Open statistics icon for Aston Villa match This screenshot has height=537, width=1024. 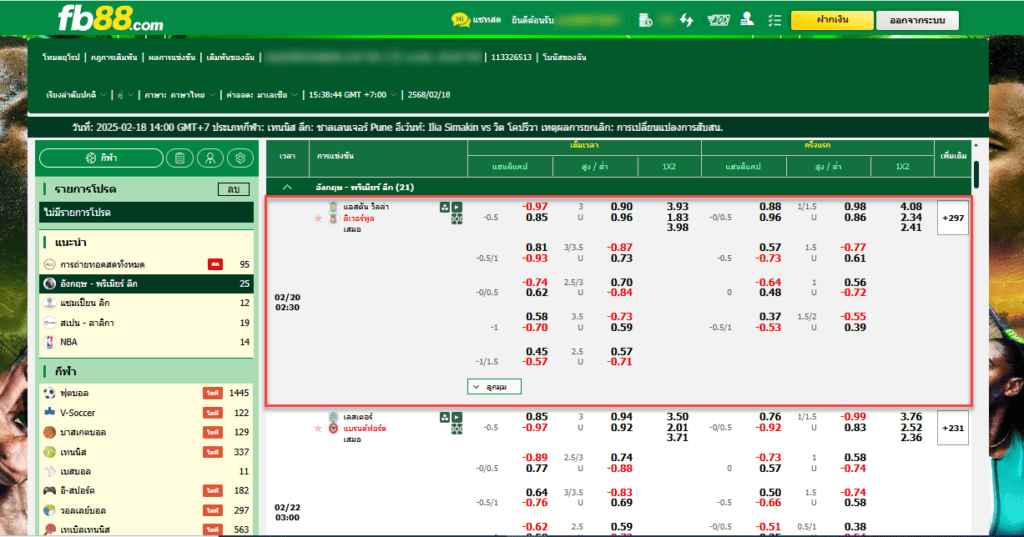point(445,207)
